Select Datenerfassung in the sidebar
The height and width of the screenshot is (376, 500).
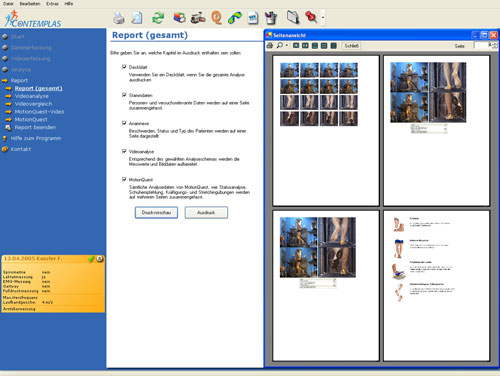tap(31, 48)
